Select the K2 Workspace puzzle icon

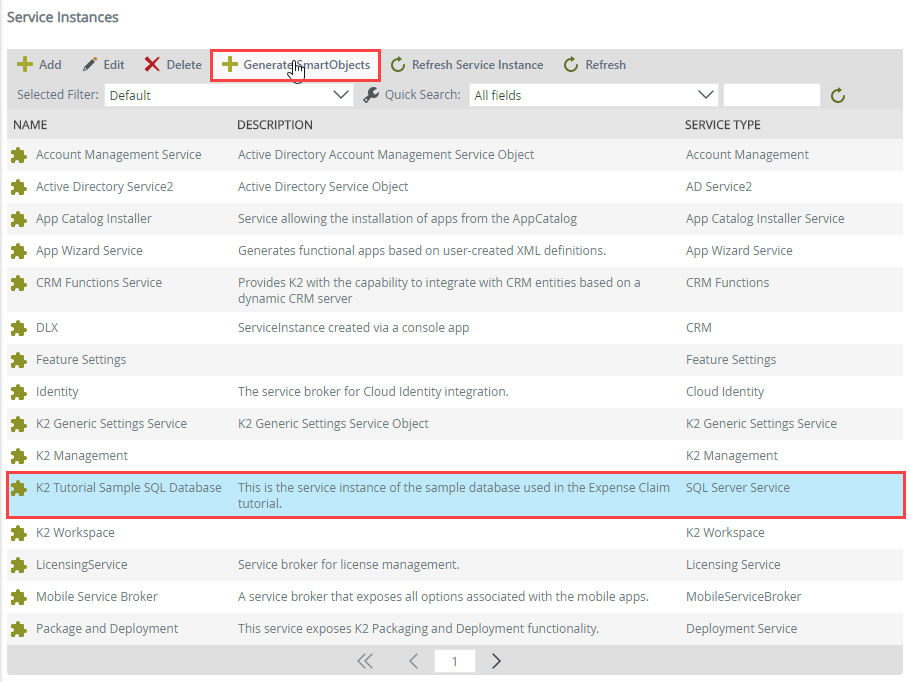[18, 533]
